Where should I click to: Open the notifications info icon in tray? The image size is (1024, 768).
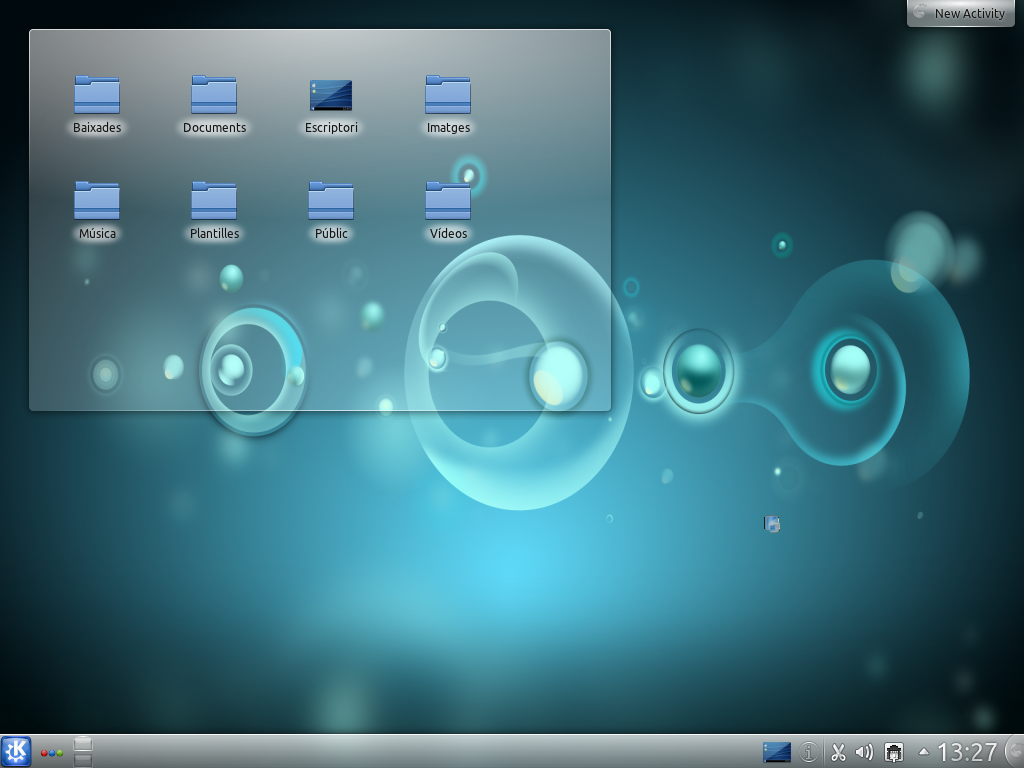pyautogui.click(x=809, y=752)
